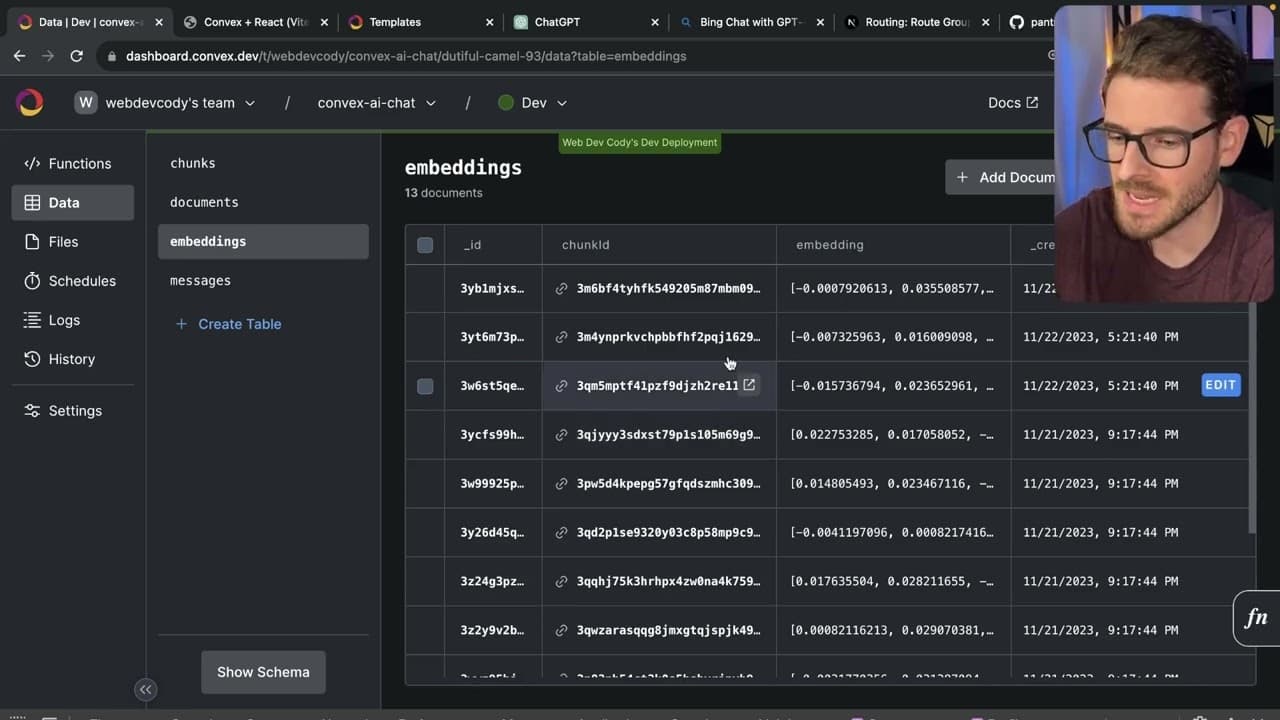Click link icon beside 3qd2p1se9320 chunkId
The image size is (1280, 720).
[x=562, y=533]
